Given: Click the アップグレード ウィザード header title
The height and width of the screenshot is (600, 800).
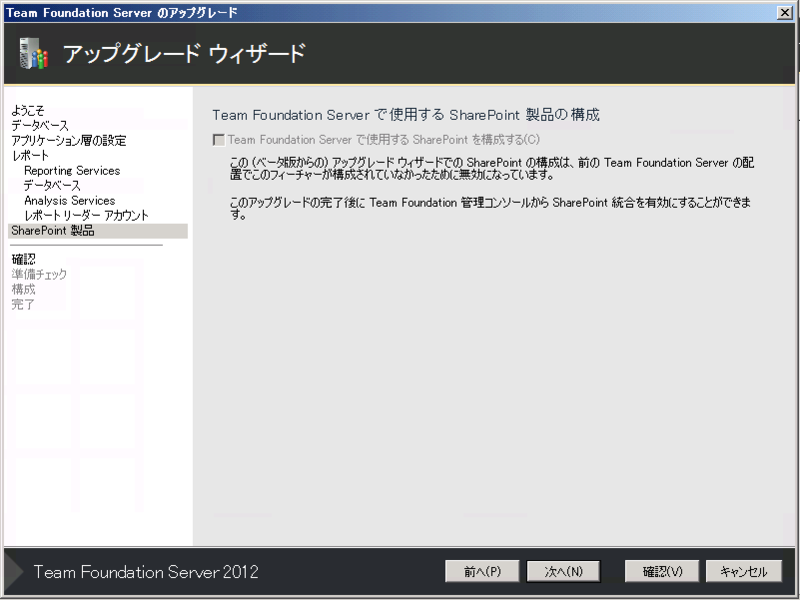Looking at the screenshot, I should click(184, 54).
